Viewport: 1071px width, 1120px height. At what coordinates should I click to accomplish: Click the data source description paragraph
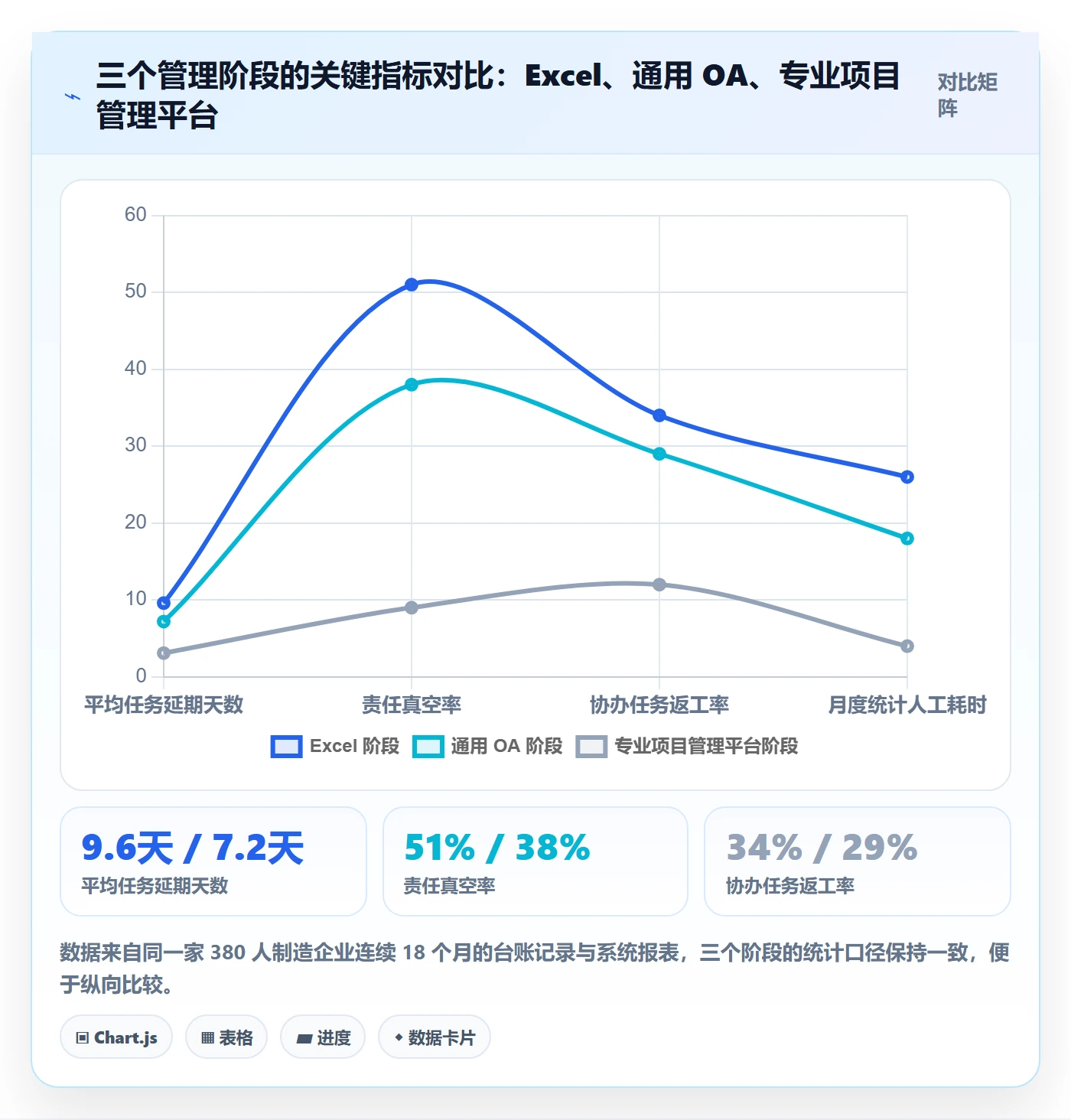pos(535,969)
